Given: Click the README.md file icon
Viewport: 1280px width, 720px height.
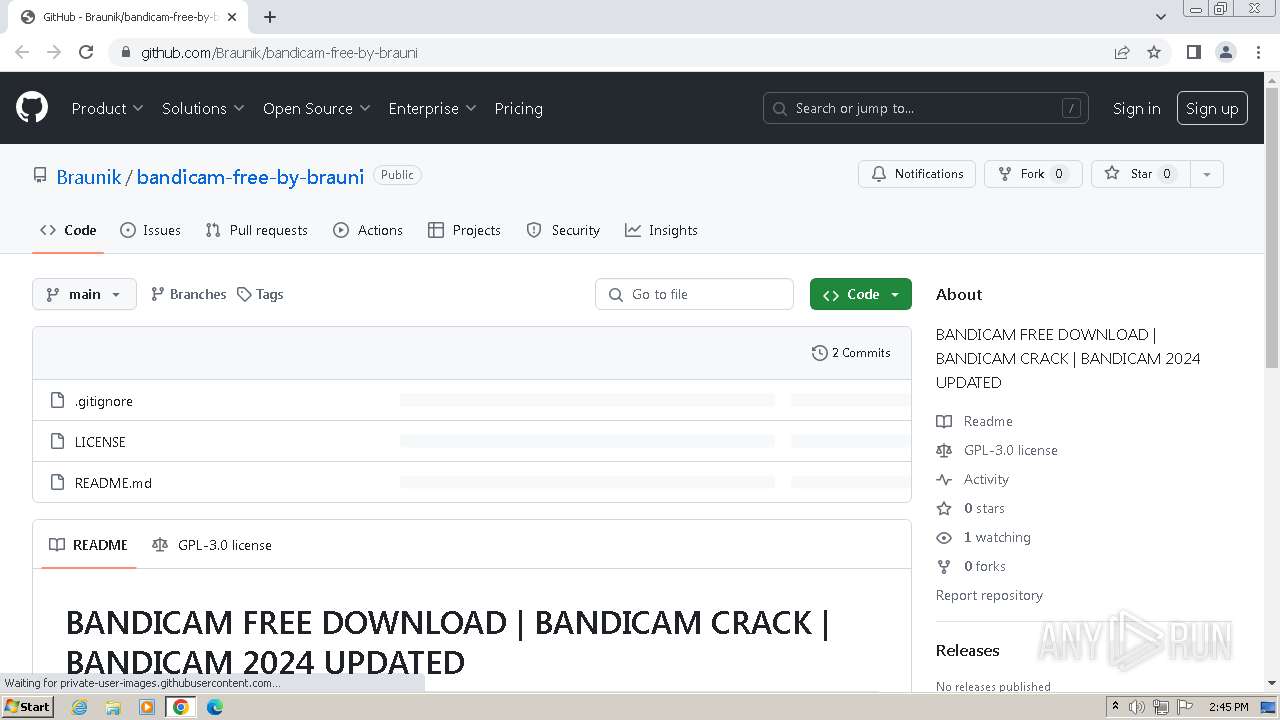Looking at the screenshot, I should [x=57, y=483].
